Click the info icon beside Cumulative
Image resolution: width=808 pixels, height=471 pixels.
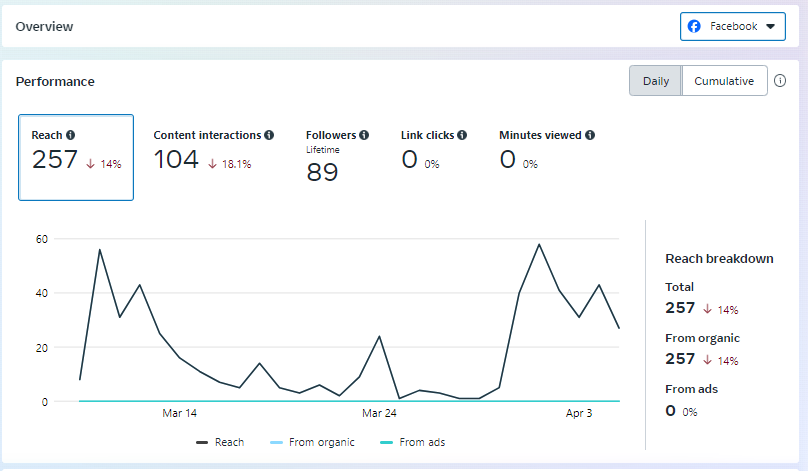point(780,81)
